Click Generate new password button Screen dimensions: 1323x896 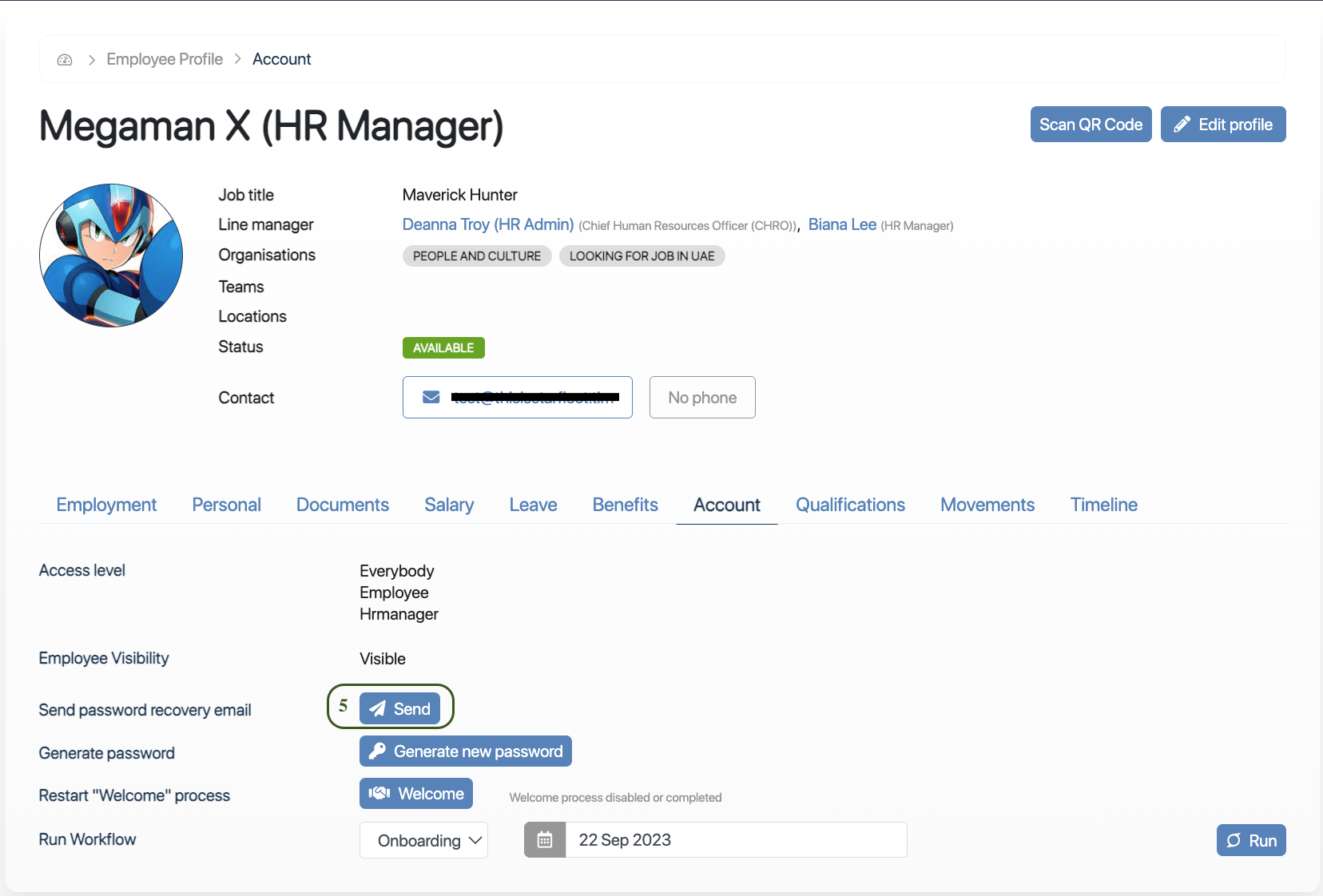465,751
